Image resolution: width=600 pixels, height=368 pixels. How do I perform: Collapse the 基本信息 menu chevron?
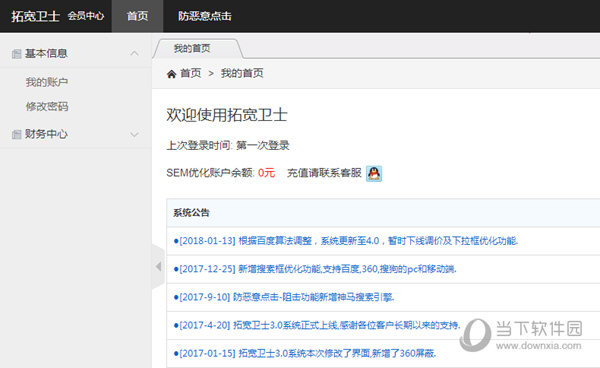tap(134, 53)
